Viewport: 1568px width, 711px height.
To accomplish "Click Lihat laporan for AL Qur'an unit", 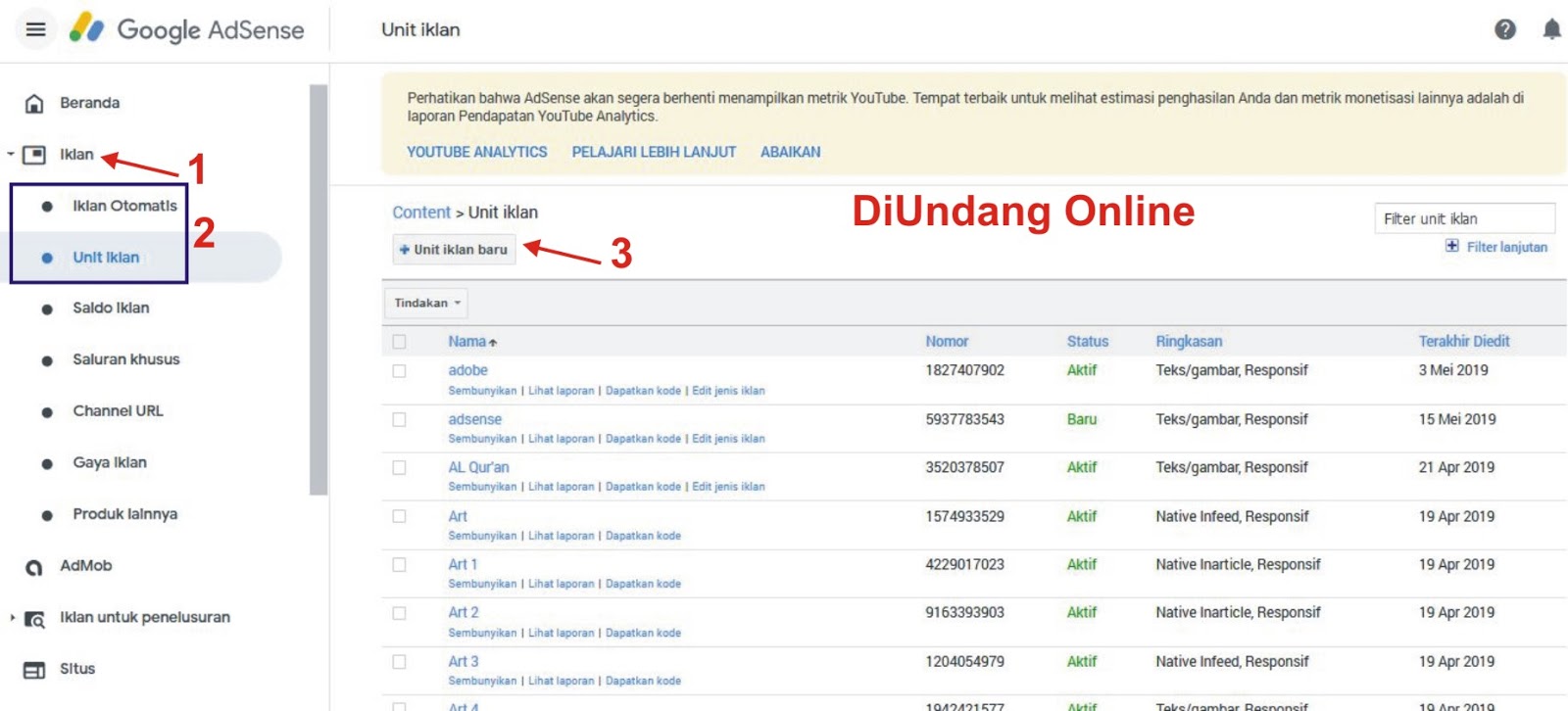I will [x=562, y=487].
